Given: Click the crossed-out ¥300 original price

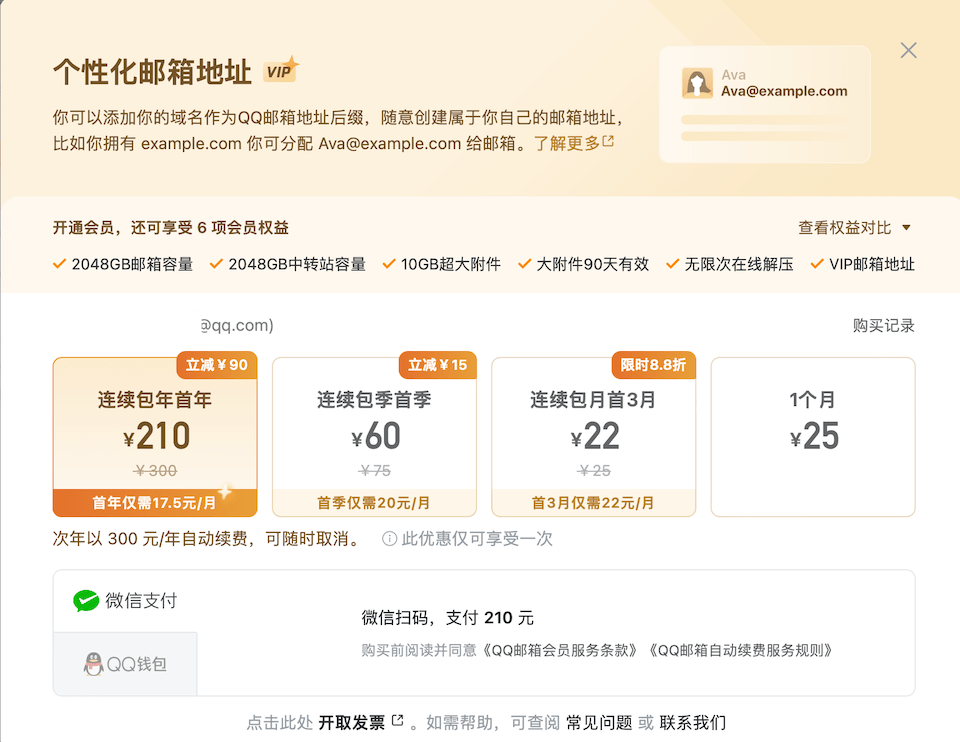Looking at the screenshot, I should (x=155, y=471).
